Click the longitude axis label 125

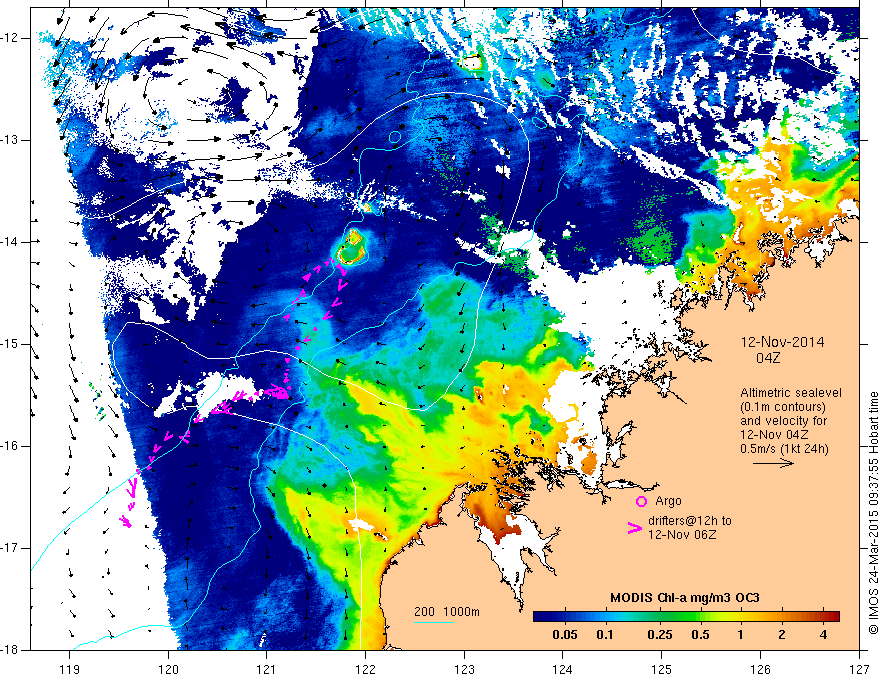662,669
